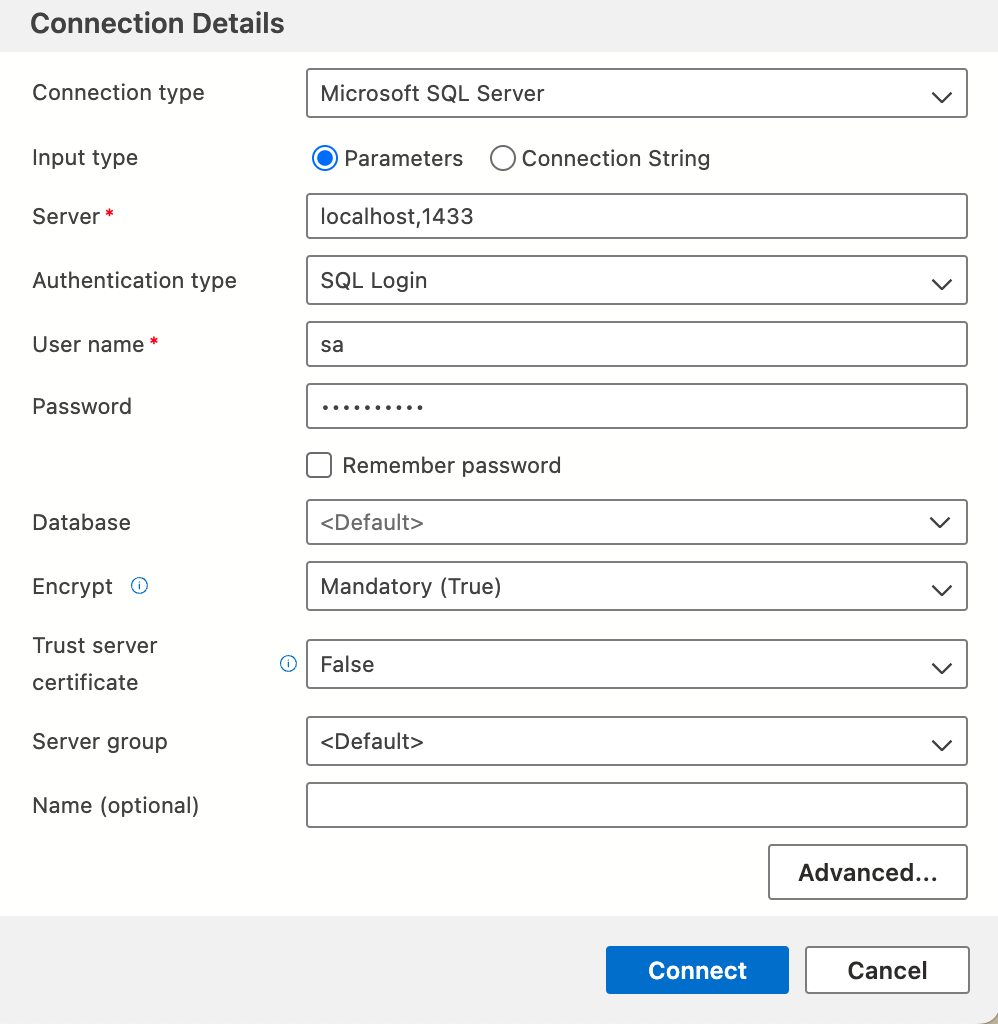Image resolution: width=998 pixels, height=1024 pixels.
Task: Click the Name (optional) label text
Action: [x=116, y=806]
